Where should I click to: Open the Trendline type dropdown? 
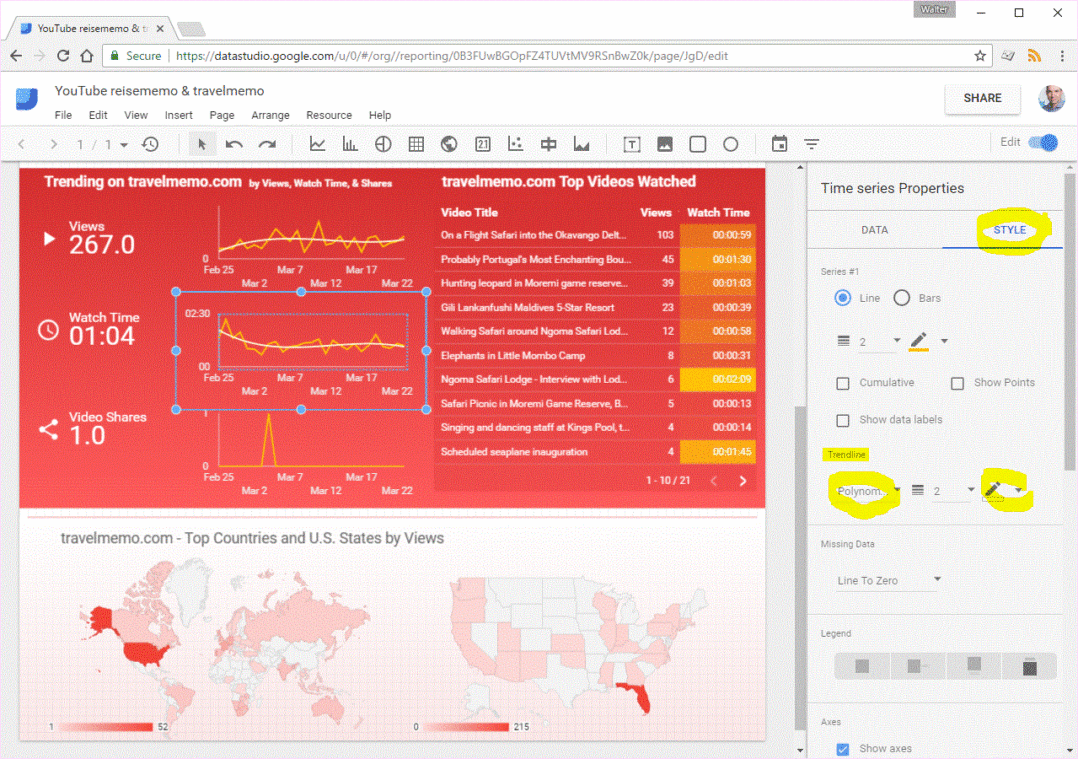(x=867, y=491)
